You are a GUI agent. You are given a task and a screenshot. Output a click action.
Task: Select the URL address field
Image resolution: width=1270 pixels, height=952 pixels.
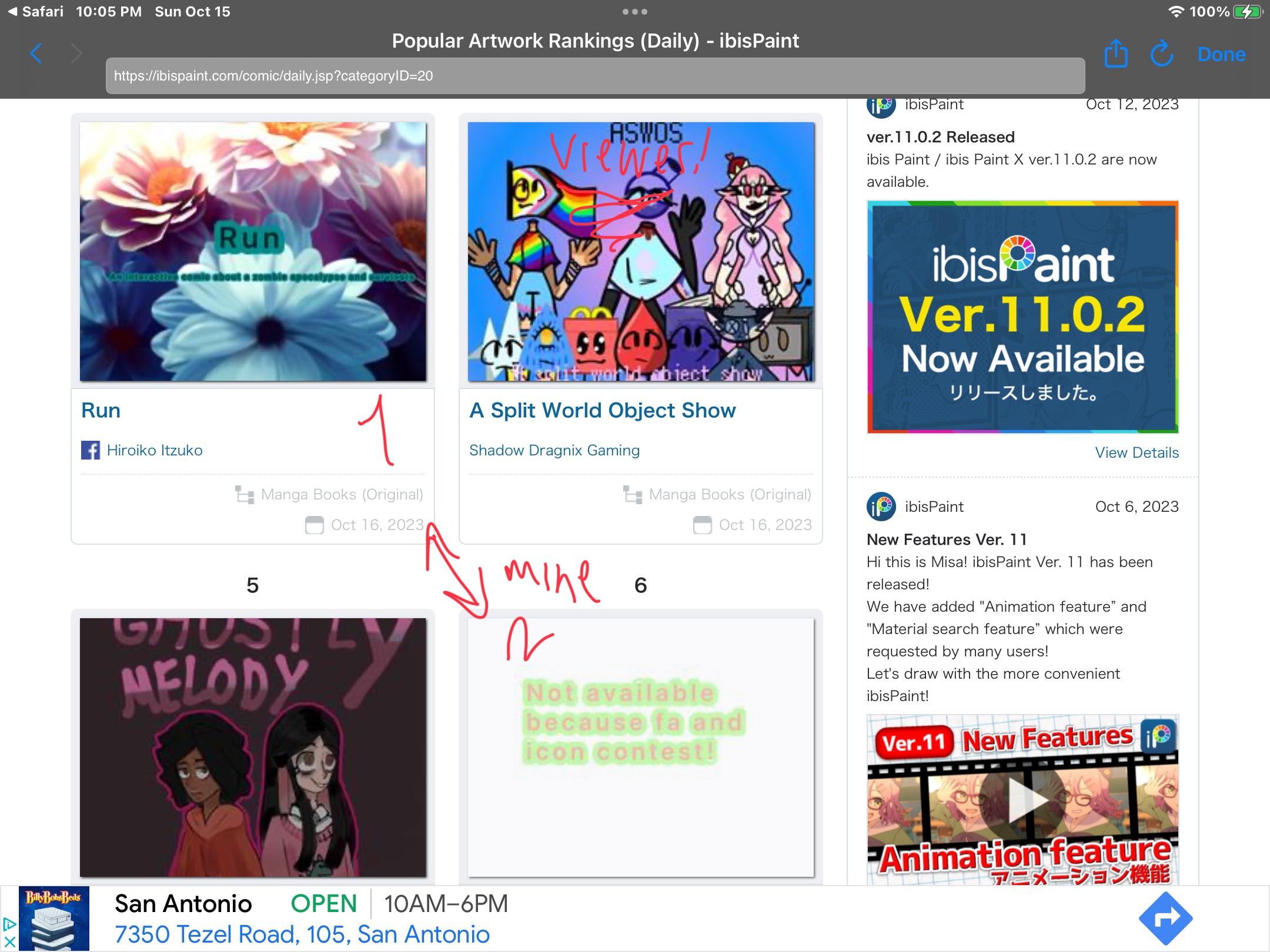click(594, 76)
